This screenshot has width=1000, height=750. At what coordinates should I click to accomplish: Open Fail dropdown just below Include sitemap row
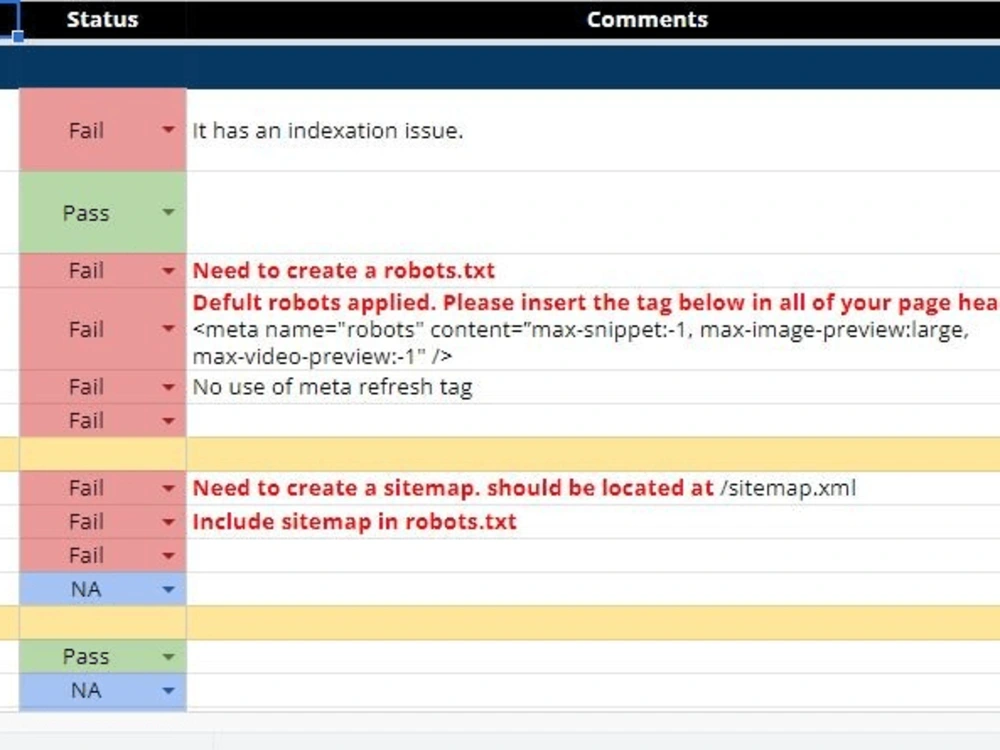click(x=168, y=555)
